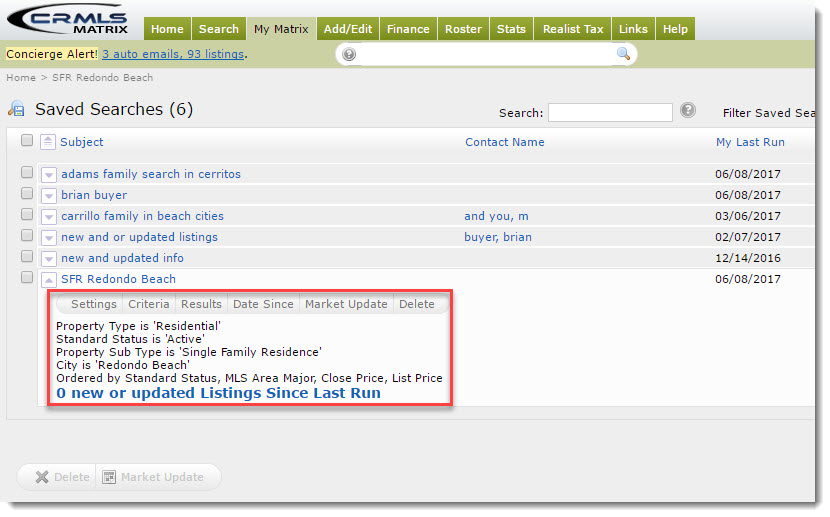Open the Roster tab
Image resolution: width=830 pixels, height=517 pixels.
[463, 29]
